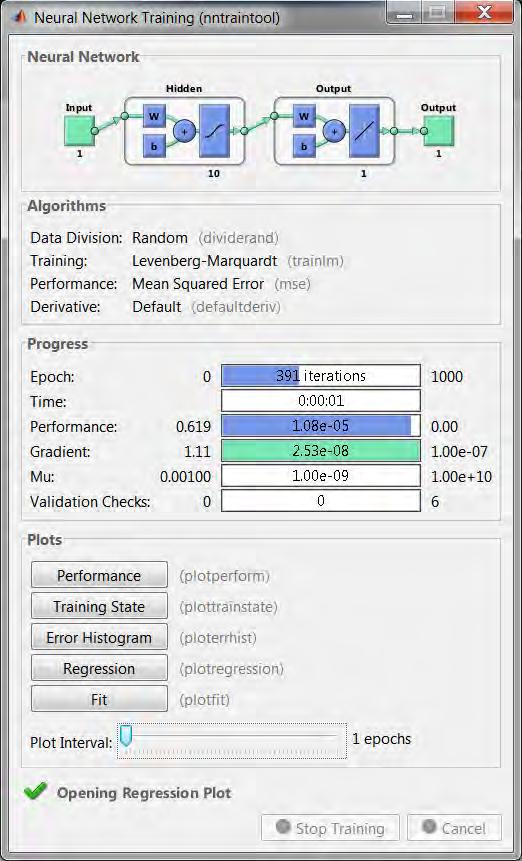Screen dimensions: 522x861
Task: Close the nntraintool window
Action: coord(484,13)
